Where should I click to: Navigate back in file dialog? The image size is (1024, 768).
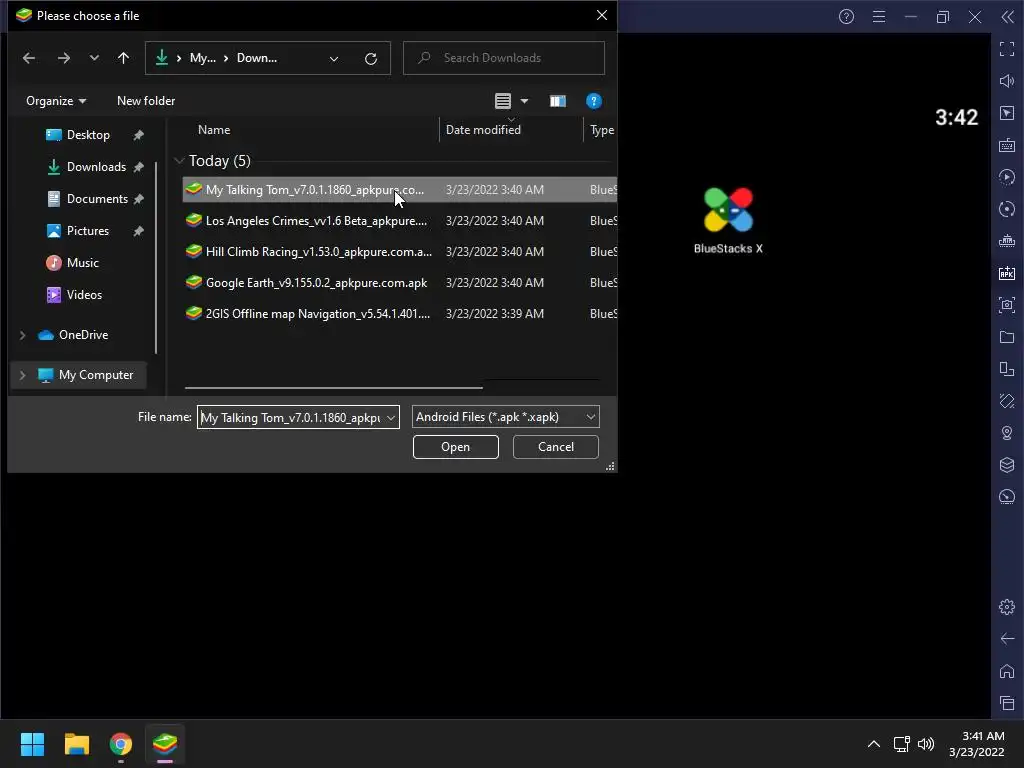click(x=29, y=58)
